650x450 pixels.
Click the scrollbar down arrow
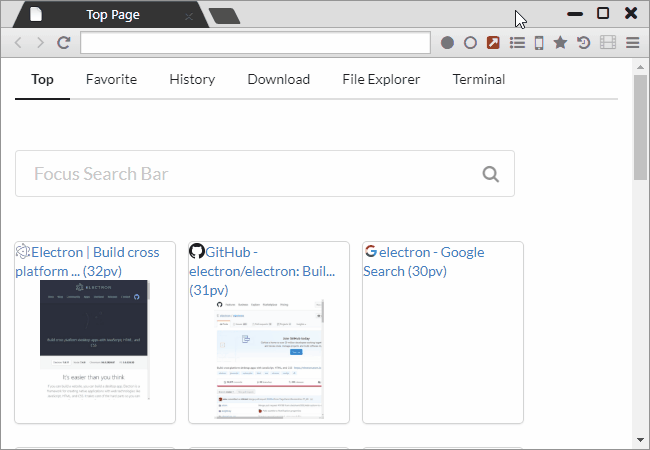[x=640, y=440]
